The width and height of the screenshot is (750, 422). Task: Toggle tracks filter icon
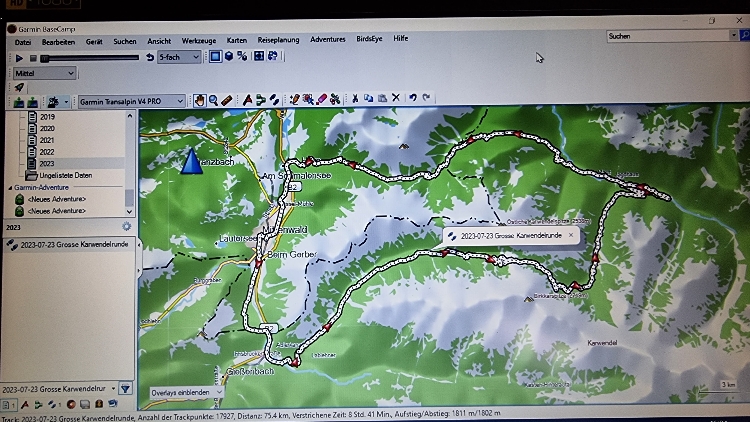53,405
